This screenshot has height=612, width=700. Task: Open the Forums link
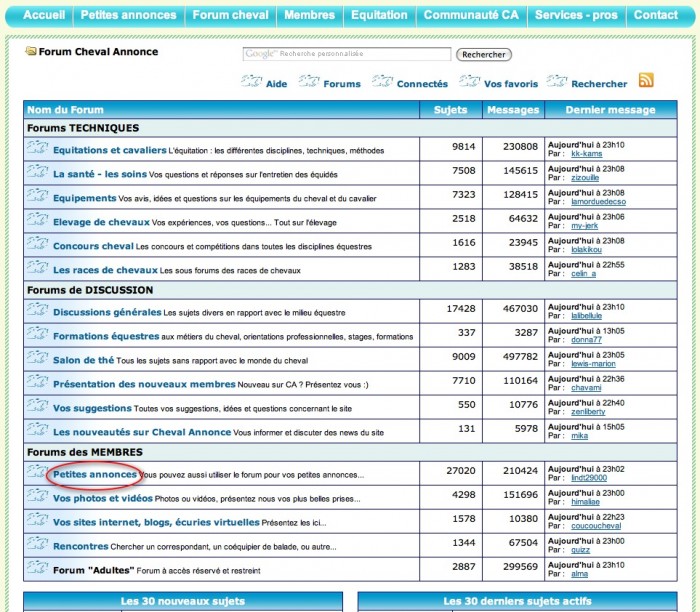coord(342,84)
